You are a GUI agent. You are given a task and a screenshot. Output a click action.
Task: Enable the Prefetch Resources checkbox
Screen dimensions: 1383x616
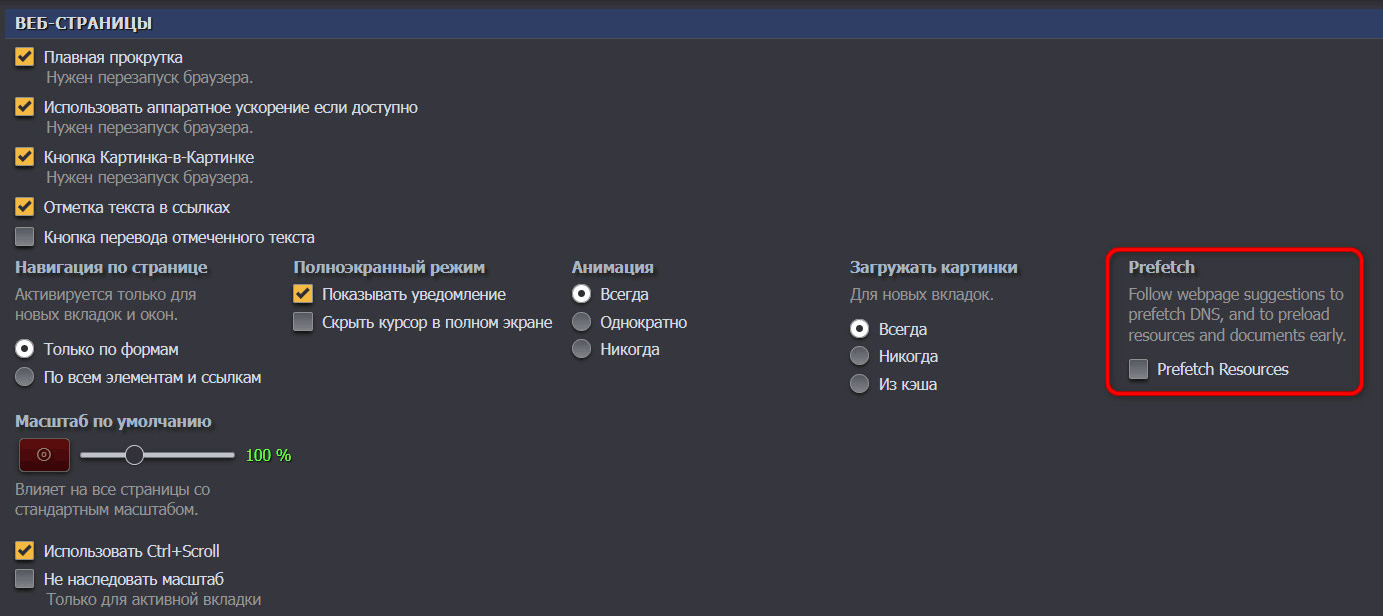click(1138, 369)
